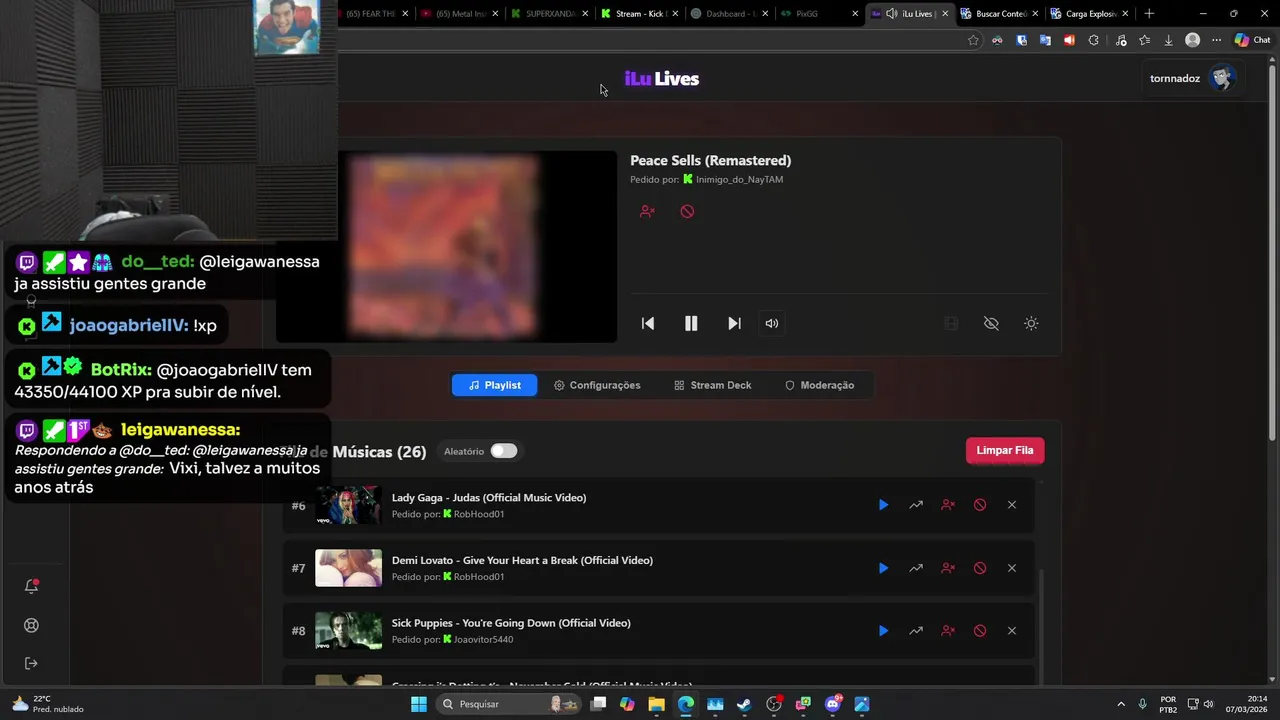Click the iLu Lives logo

(662, 79)
